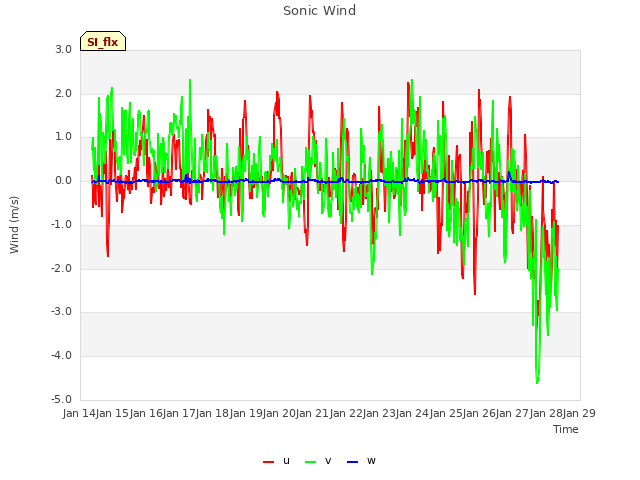Viewport: 640px width, 480px height.
Task: Toggle the green v series legend marker
Action: pyautogui.click(x=311, y=462)
